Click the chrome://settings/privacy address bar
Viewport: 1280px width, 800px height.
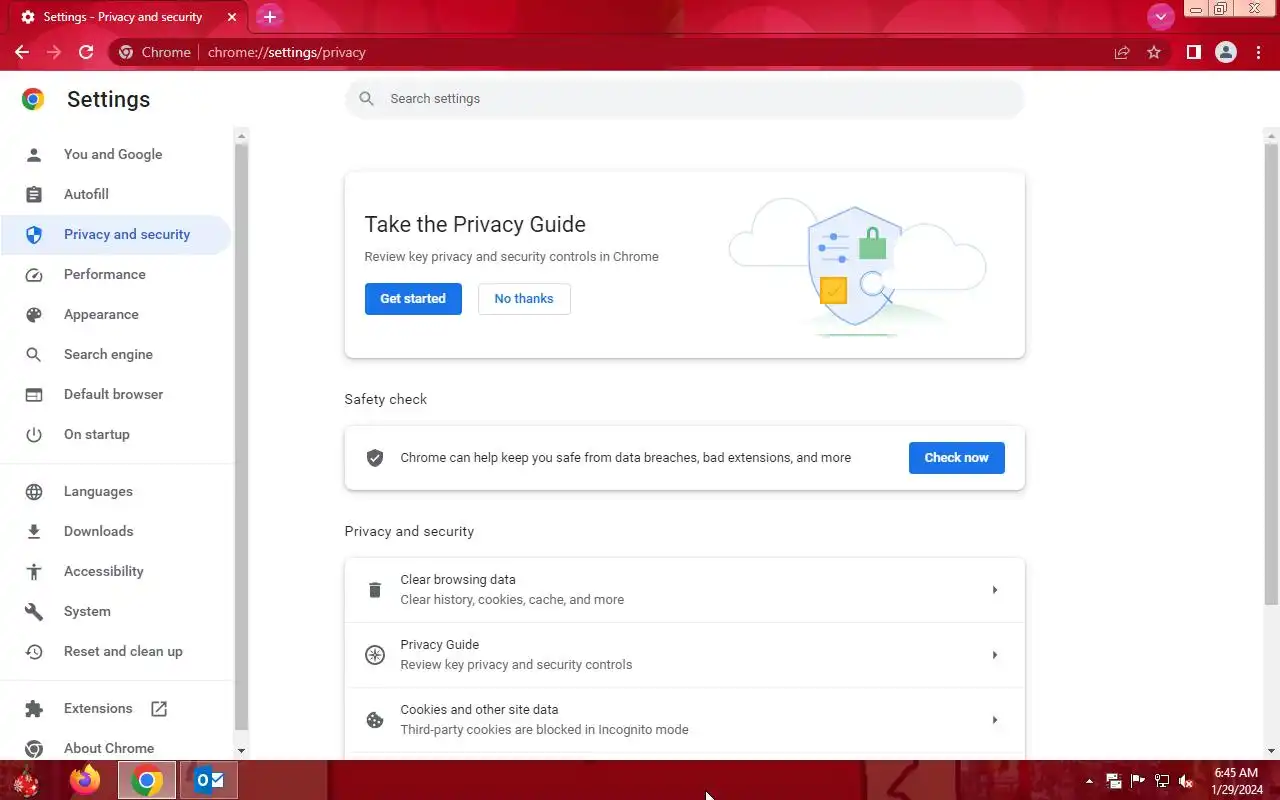pos(286,52)
